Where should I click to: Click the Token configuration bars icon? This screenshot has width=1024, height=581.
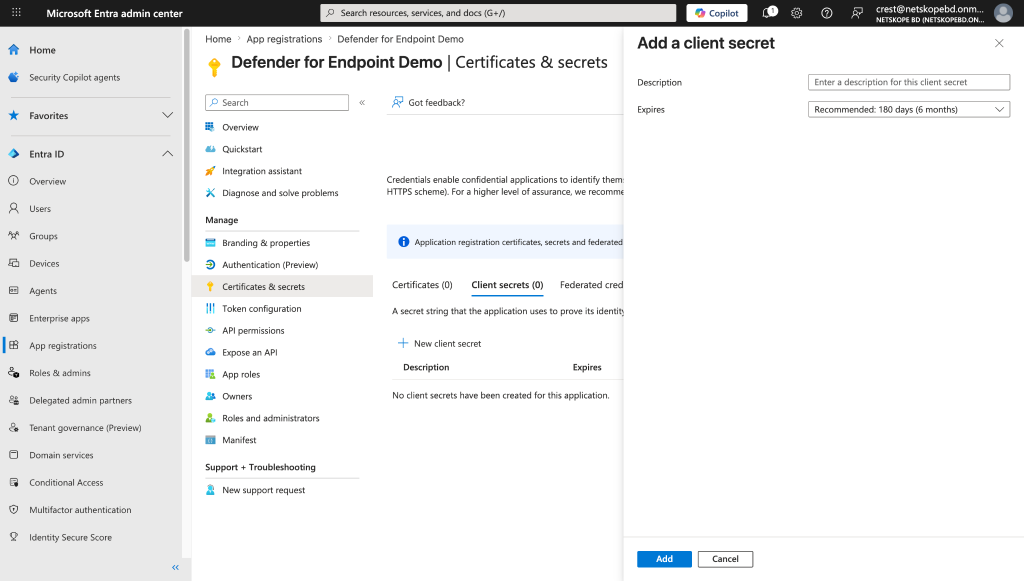click(210, 308)
